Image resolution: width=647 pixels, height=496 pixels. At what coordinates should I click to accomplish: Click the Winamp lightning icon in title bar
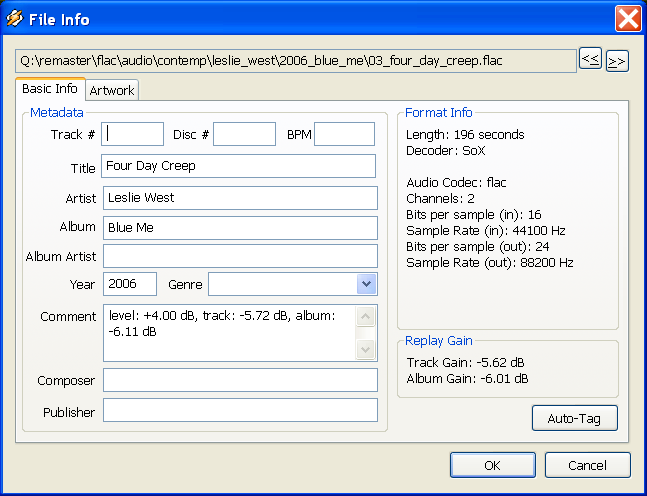[16, 19]
